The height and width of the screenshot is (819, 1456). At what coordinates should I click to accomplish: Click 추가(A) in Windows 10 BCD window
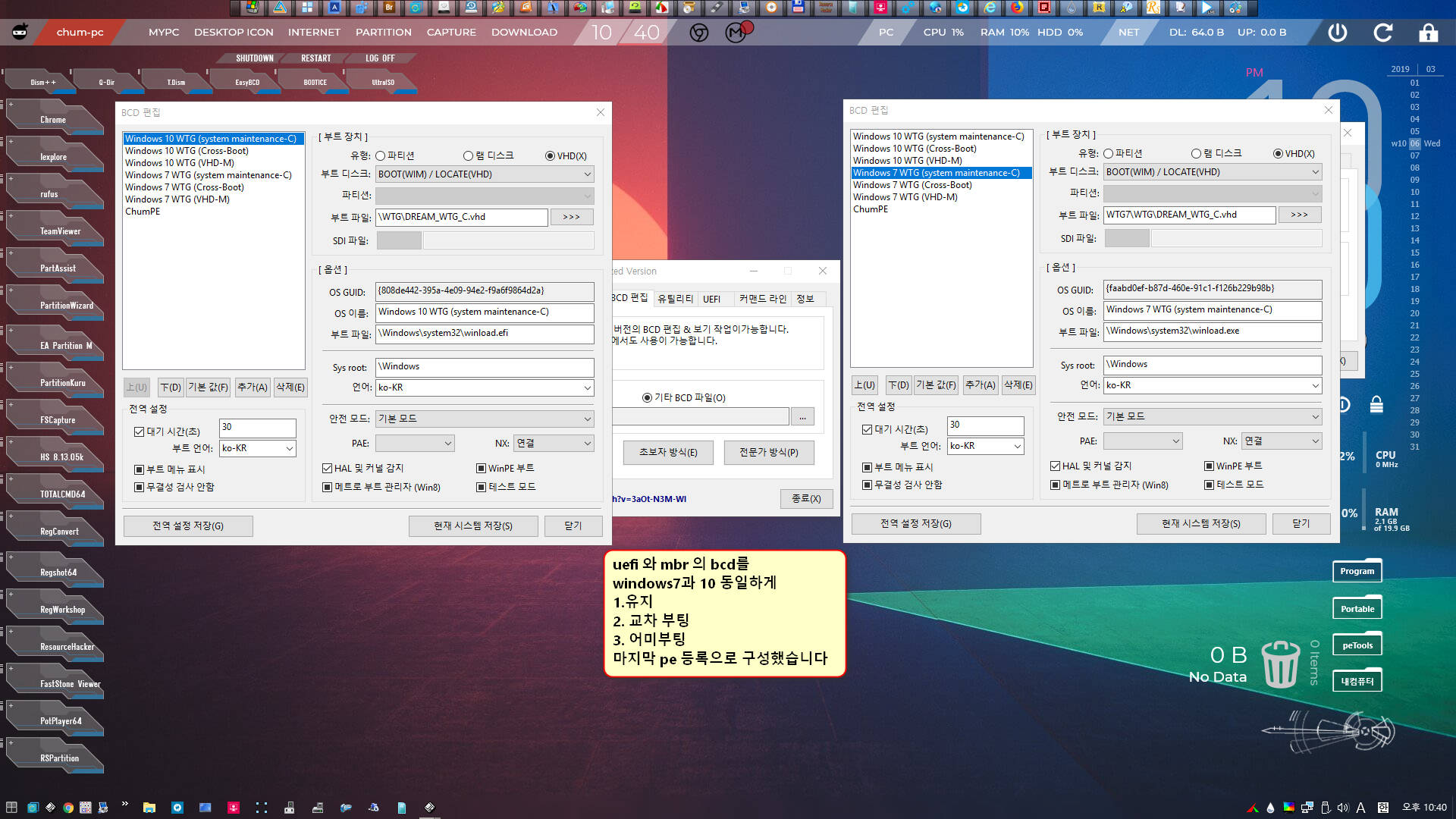[253, 388]
